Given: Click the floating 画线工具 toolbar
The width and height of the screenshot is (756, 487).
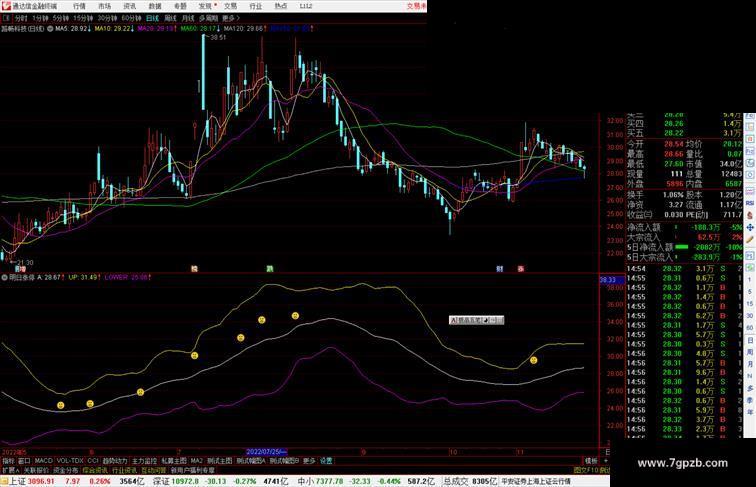Looking at the screenshot, I should [x=476, y=320].
